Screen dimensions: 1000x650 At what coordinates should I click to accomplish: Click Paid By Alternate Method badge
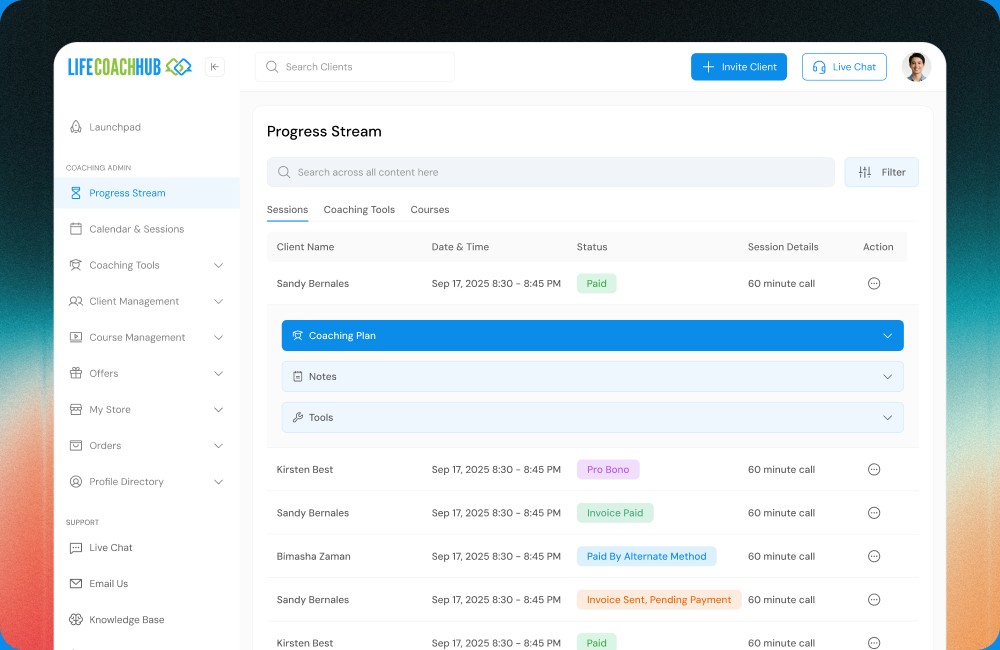646,556
